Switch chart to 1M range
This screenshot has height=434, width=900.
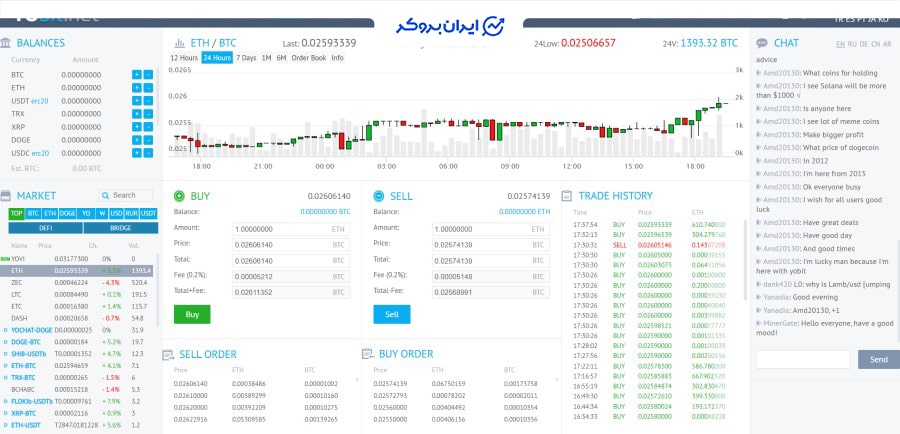click(266, 58)
